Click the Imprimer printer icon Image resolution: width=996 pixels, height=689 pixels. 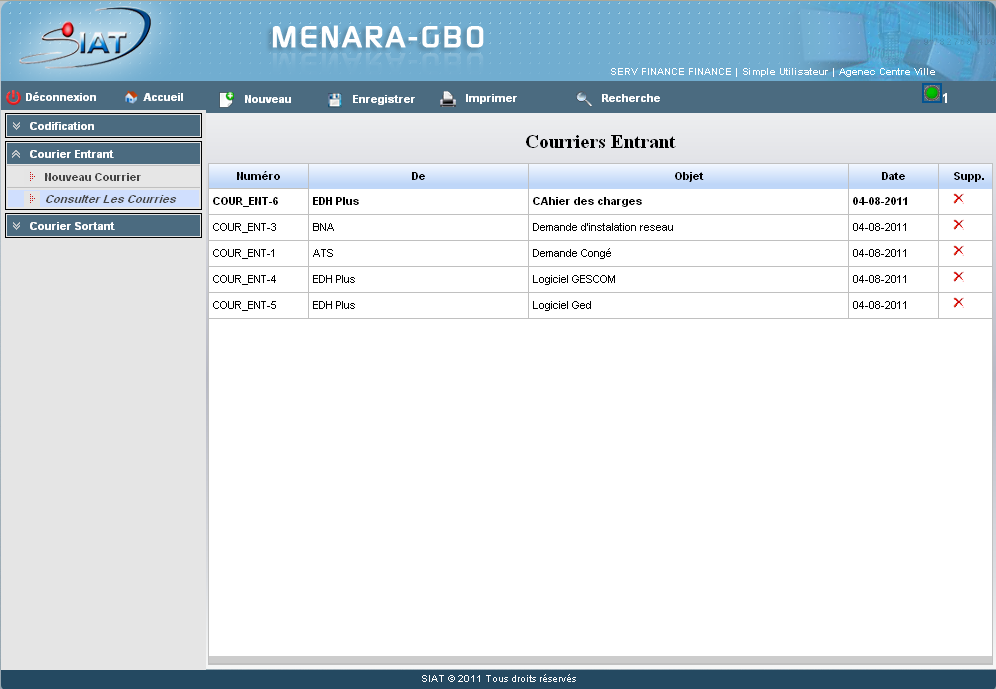[x=448, y=98]
